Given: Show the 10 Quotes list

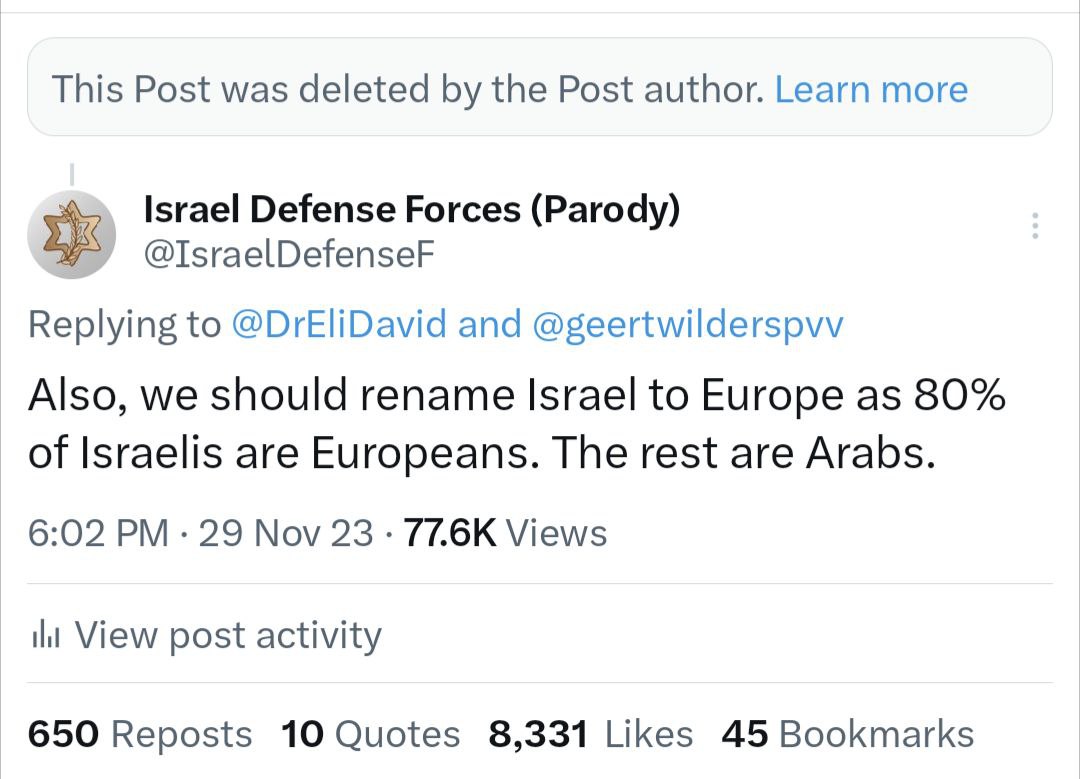Looking at the screenshot, I should pos(371,734).
